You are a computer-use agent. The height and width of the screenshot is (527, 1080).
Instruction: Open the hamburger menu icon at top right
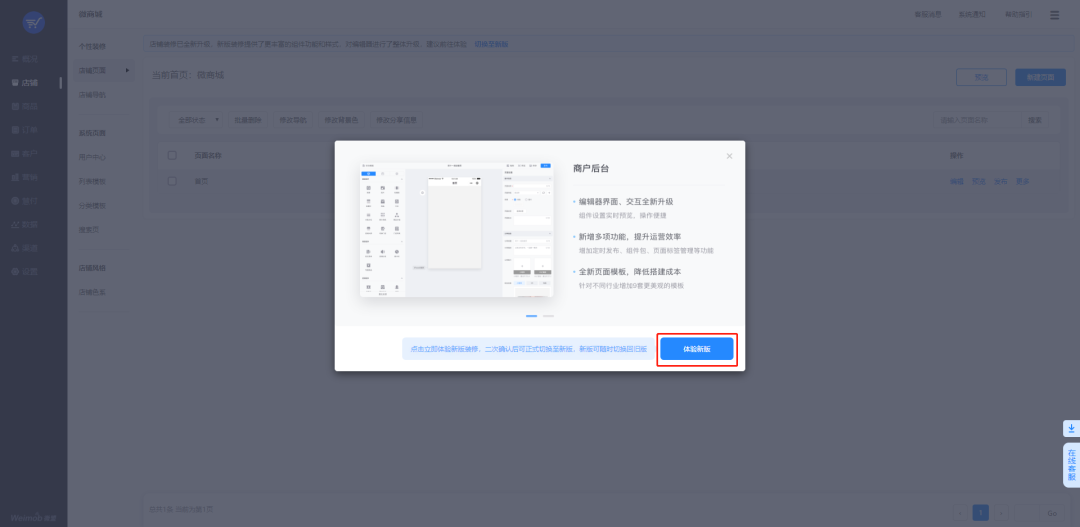pyautogui.click(x=1055, y=14)
